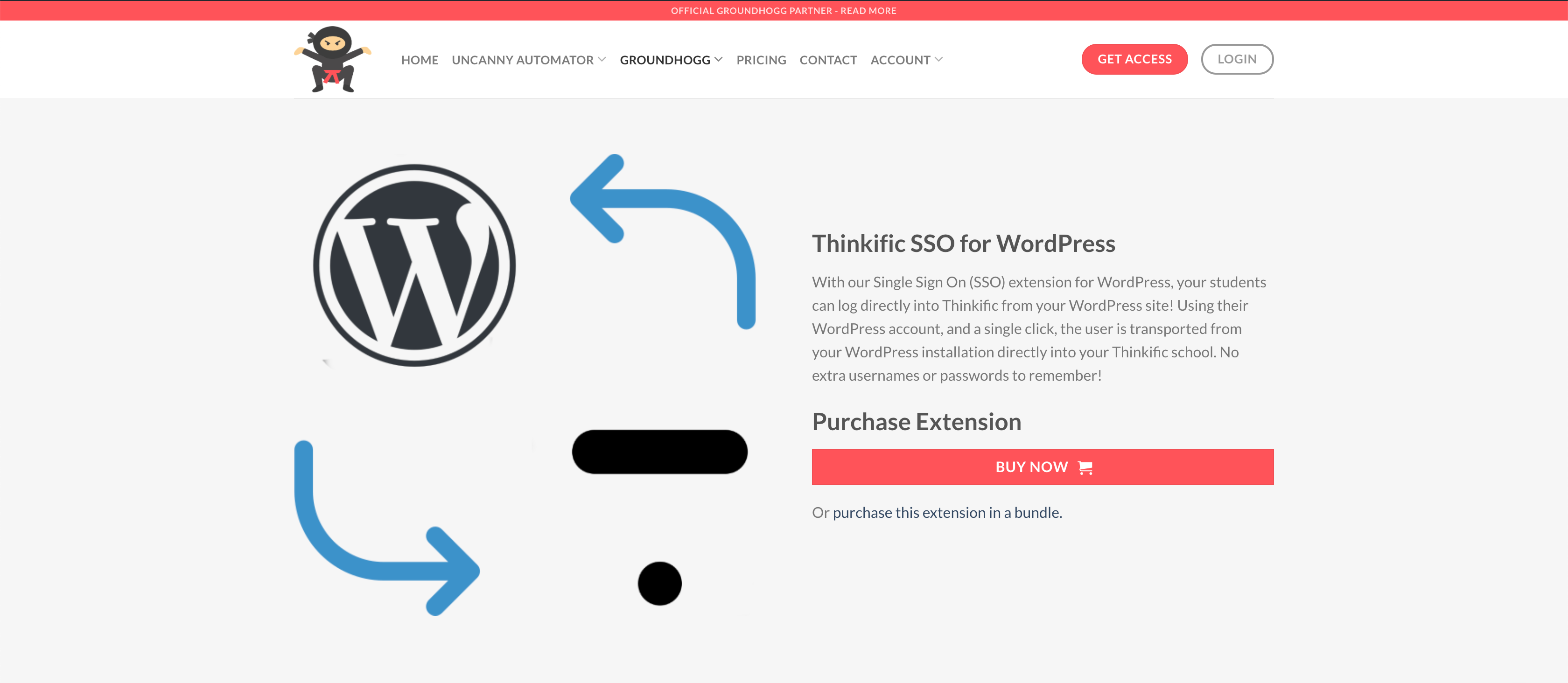
Task: Expand the Account menu chevron
Action: point(938,60)
